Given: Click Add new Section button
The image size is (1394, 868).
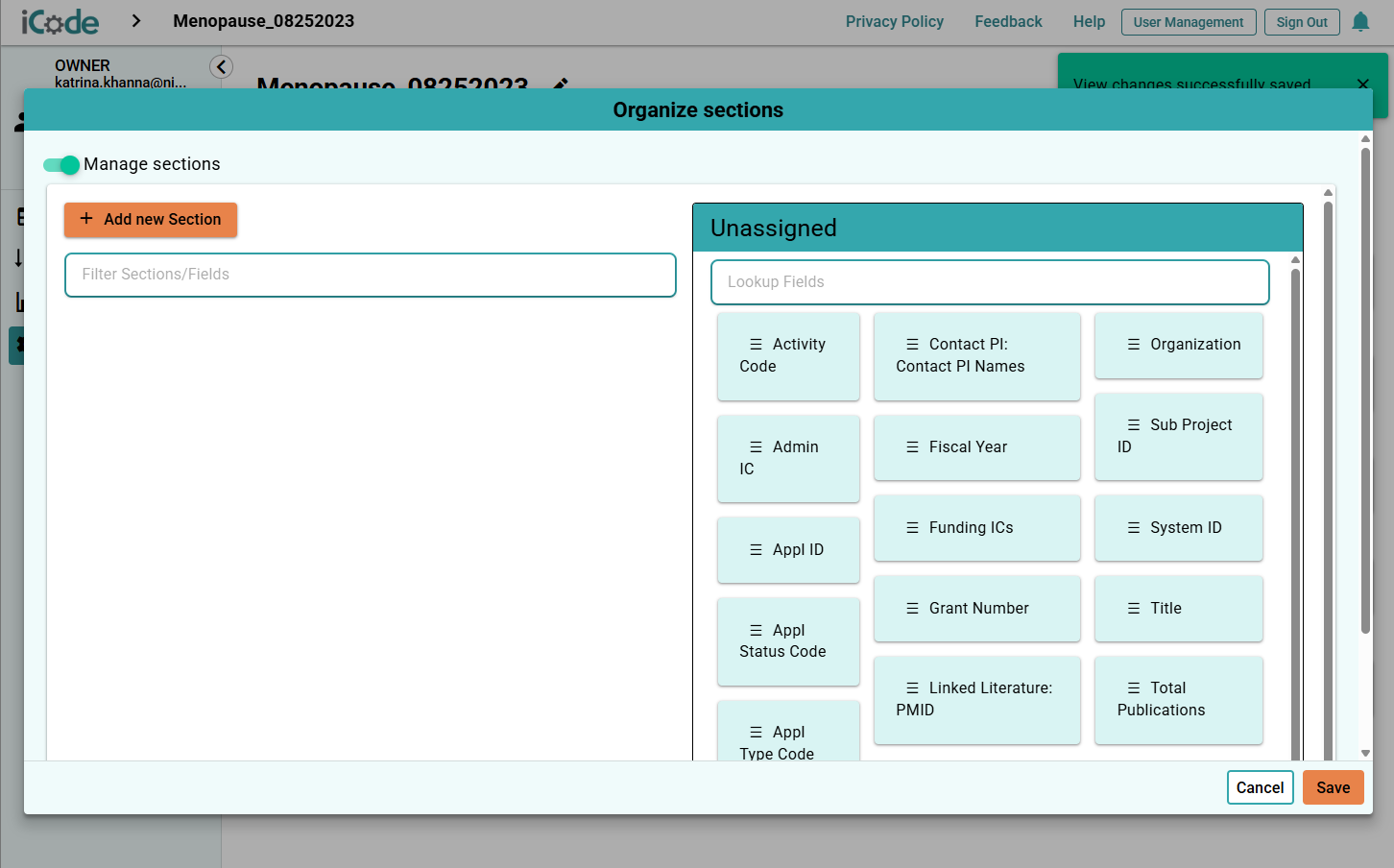Looking at the screenshot, I should 151,219.
